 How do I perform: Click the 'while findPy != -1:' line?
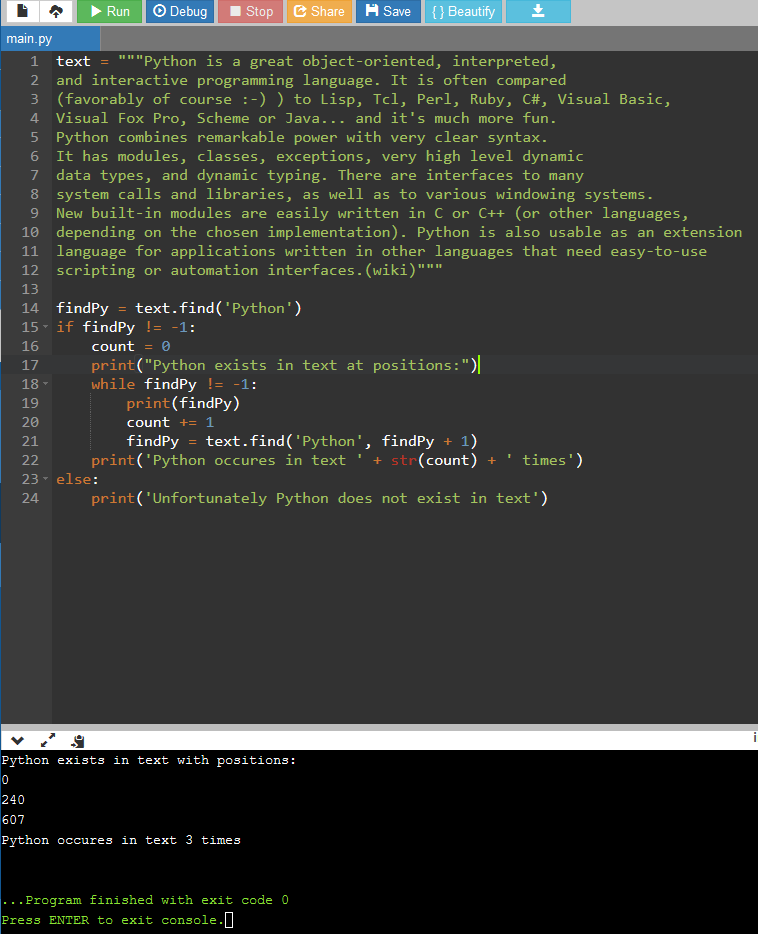tap(174, 384)
